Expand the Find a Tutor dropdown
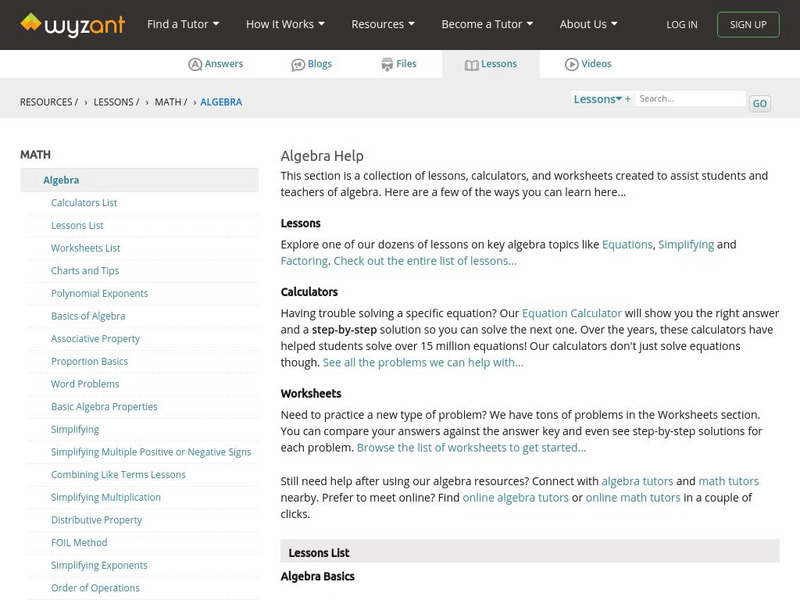The image size is (800, 600). point(183,24)
